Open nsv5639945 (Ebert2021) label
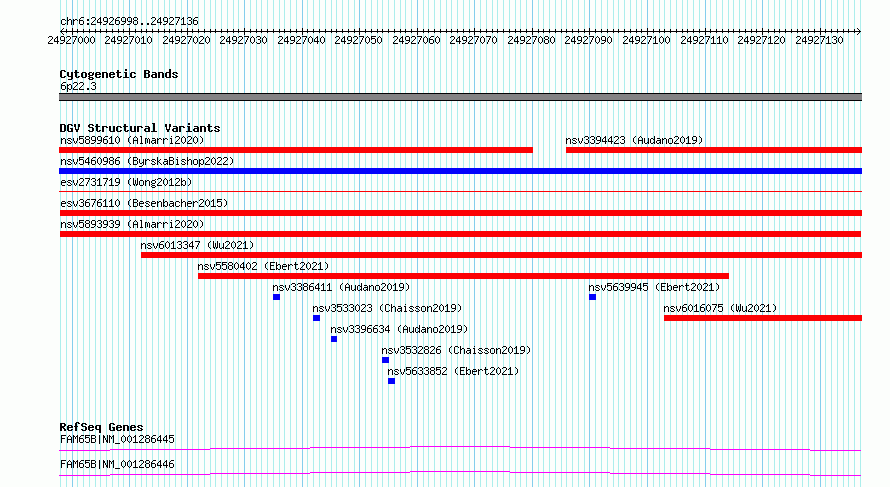The height and width of the screenshot is (487, 890). pos(654,287)
